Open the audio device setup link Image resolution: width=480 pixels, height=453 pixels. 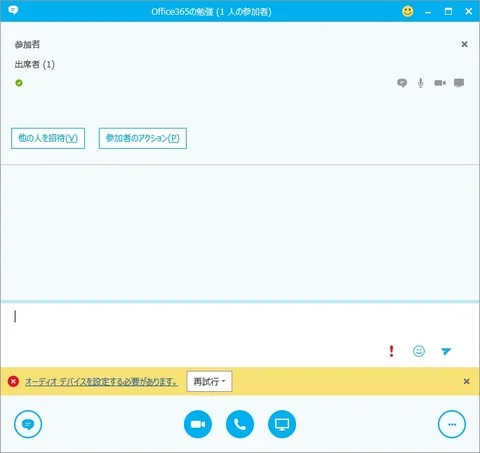tap(101, 381)
